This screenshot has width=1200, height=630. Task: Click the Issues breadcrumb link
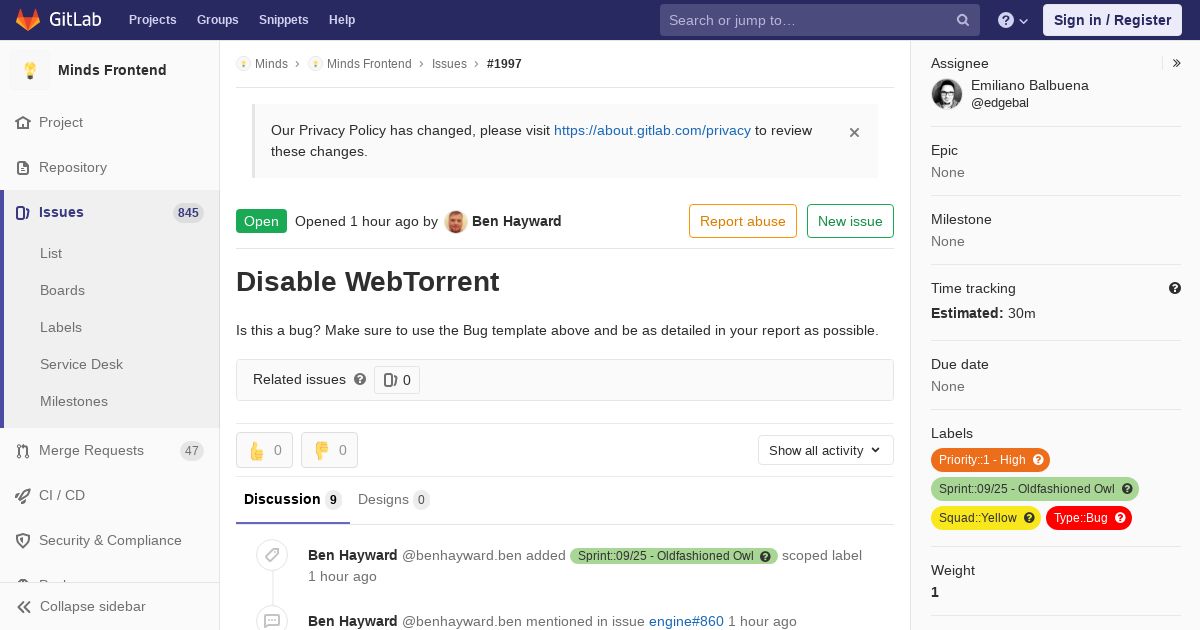click(449, 63)
